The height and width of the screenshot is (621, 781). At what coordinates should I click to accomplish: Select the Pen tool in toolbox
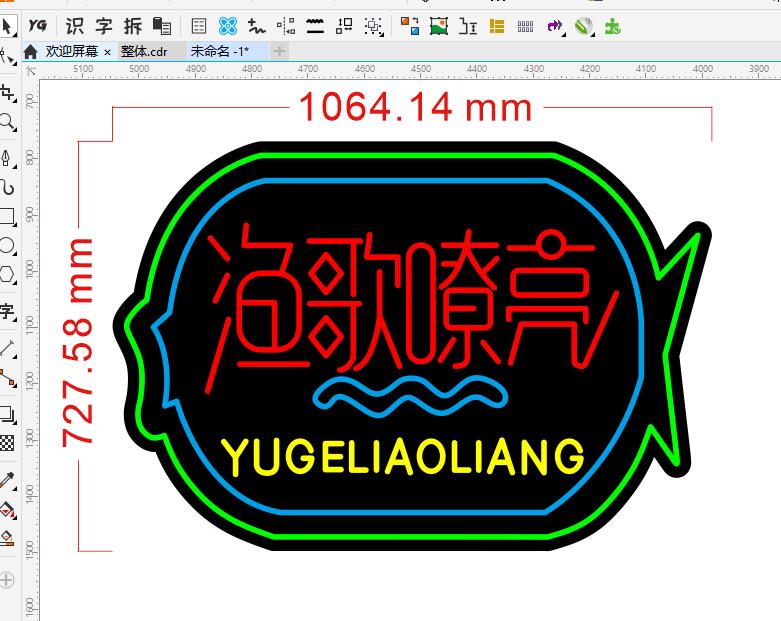coord(7,159)
